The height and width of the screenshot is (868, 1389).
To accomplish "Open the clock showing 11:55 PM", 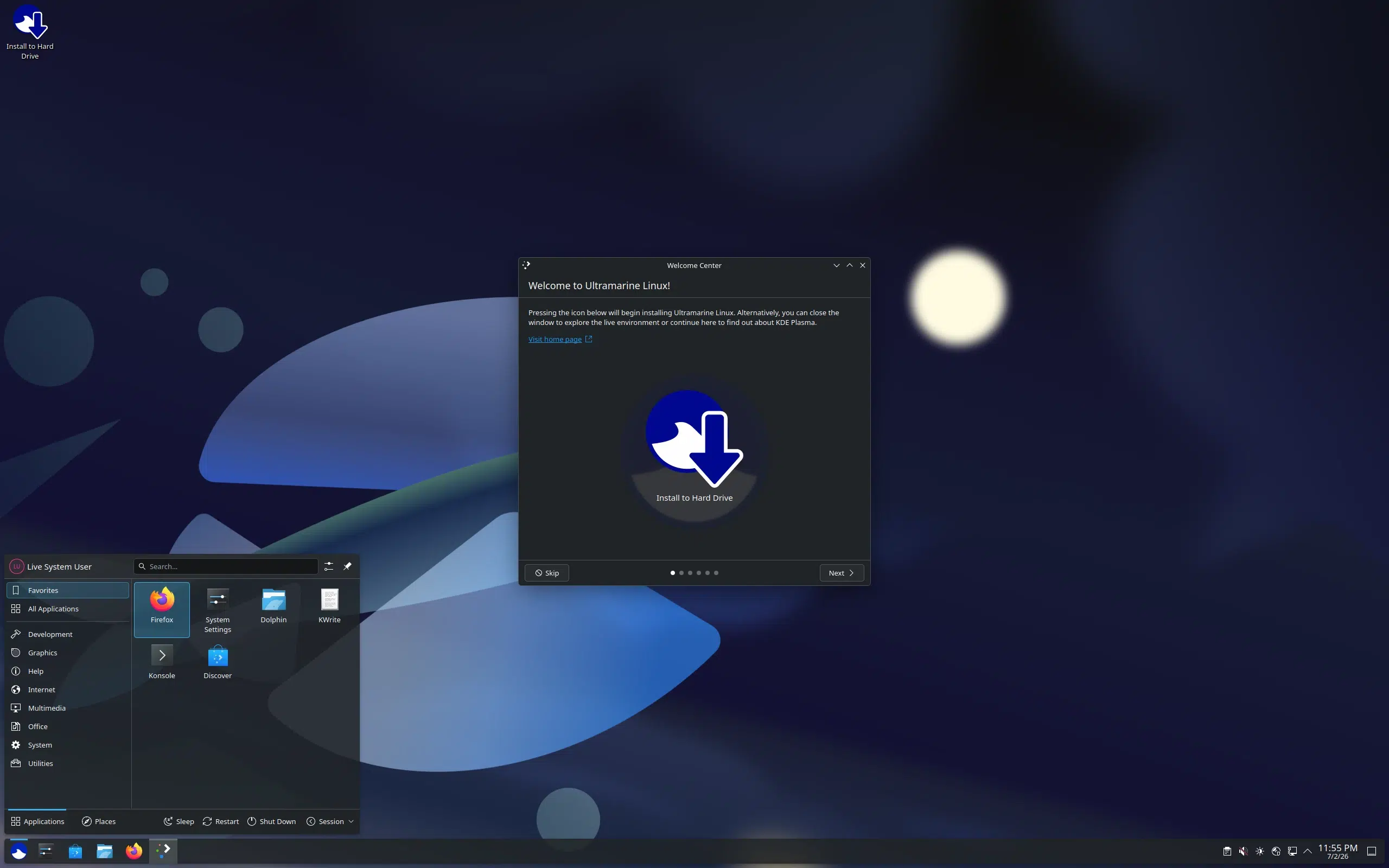I will coord(1337,851).
